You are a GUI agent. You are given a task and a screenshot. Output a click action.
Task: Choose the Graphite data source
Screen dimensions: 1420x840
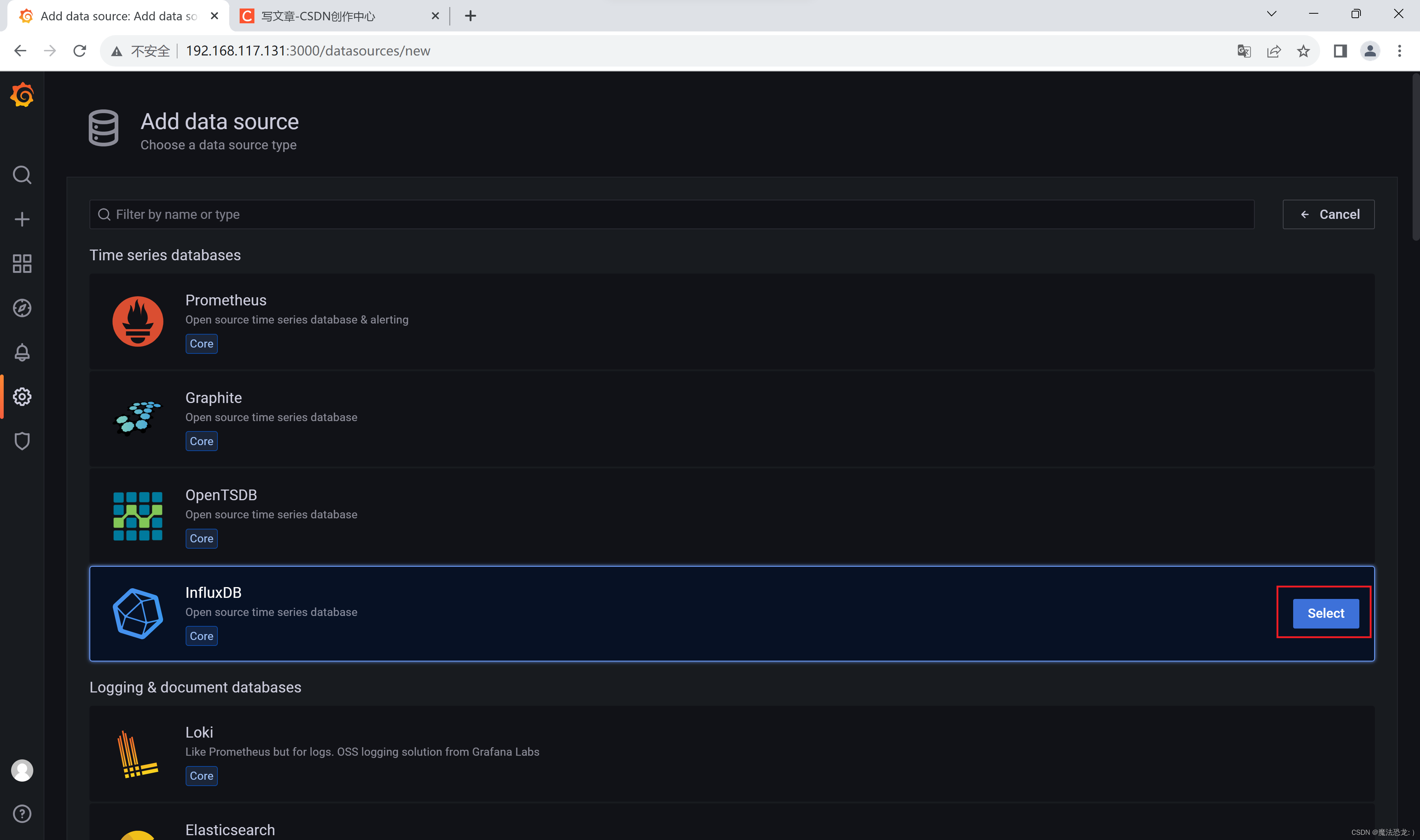[731, 419]
